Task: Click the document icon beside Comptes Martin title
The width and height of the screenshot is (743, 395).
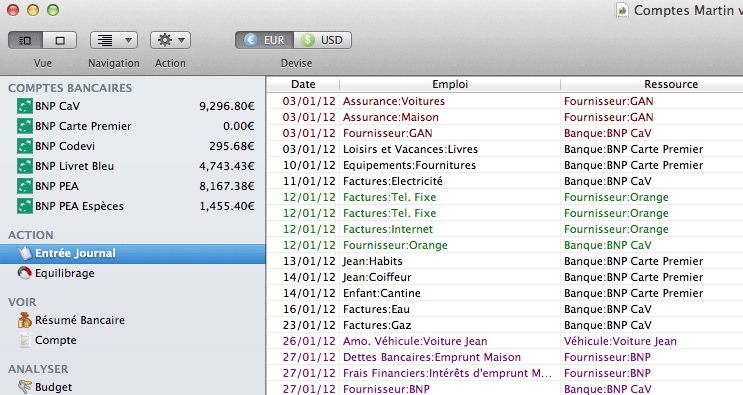Action: pyautogui.click(x=622, y=10)
